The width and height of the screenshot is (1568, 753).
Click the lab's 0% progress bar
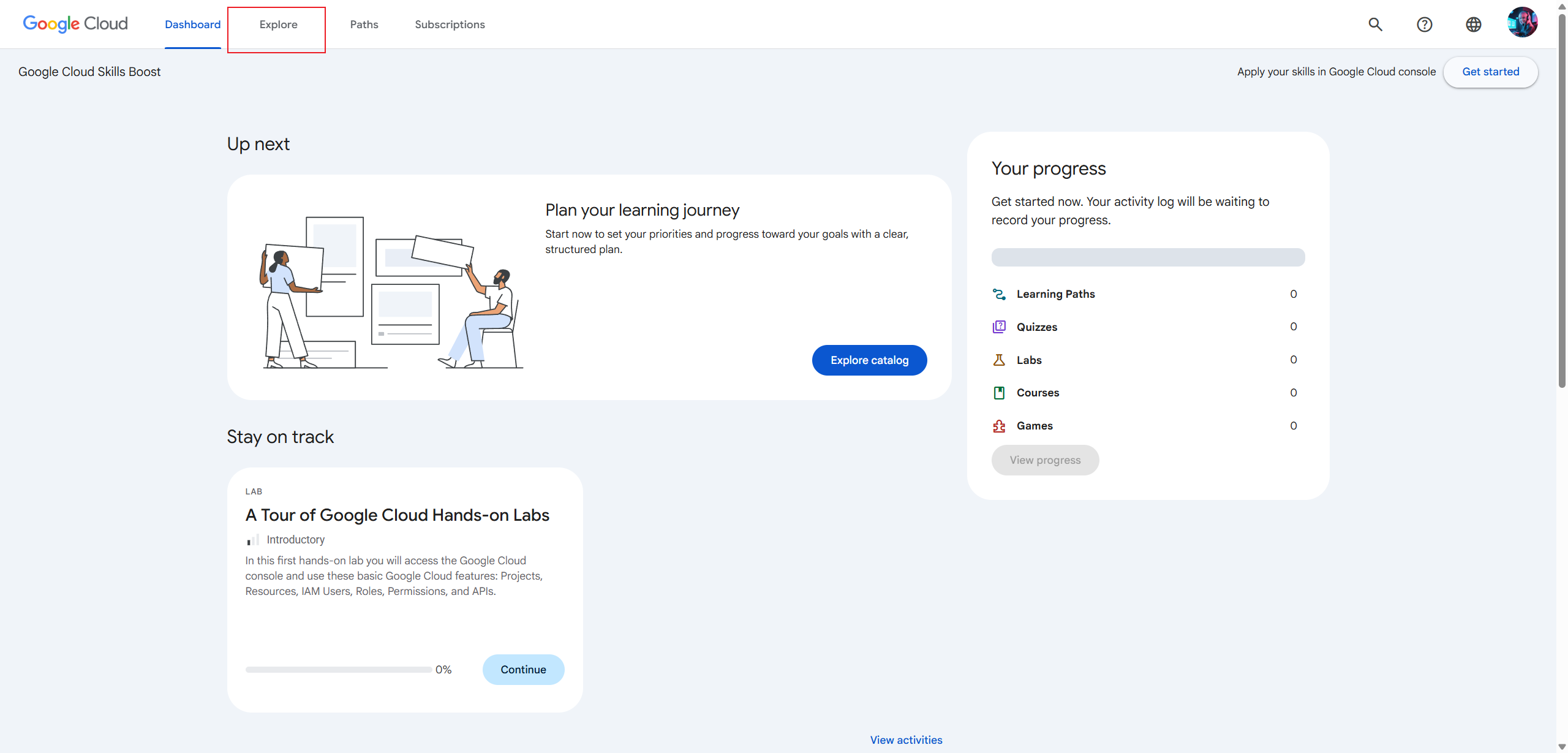[x=339, y=670]
